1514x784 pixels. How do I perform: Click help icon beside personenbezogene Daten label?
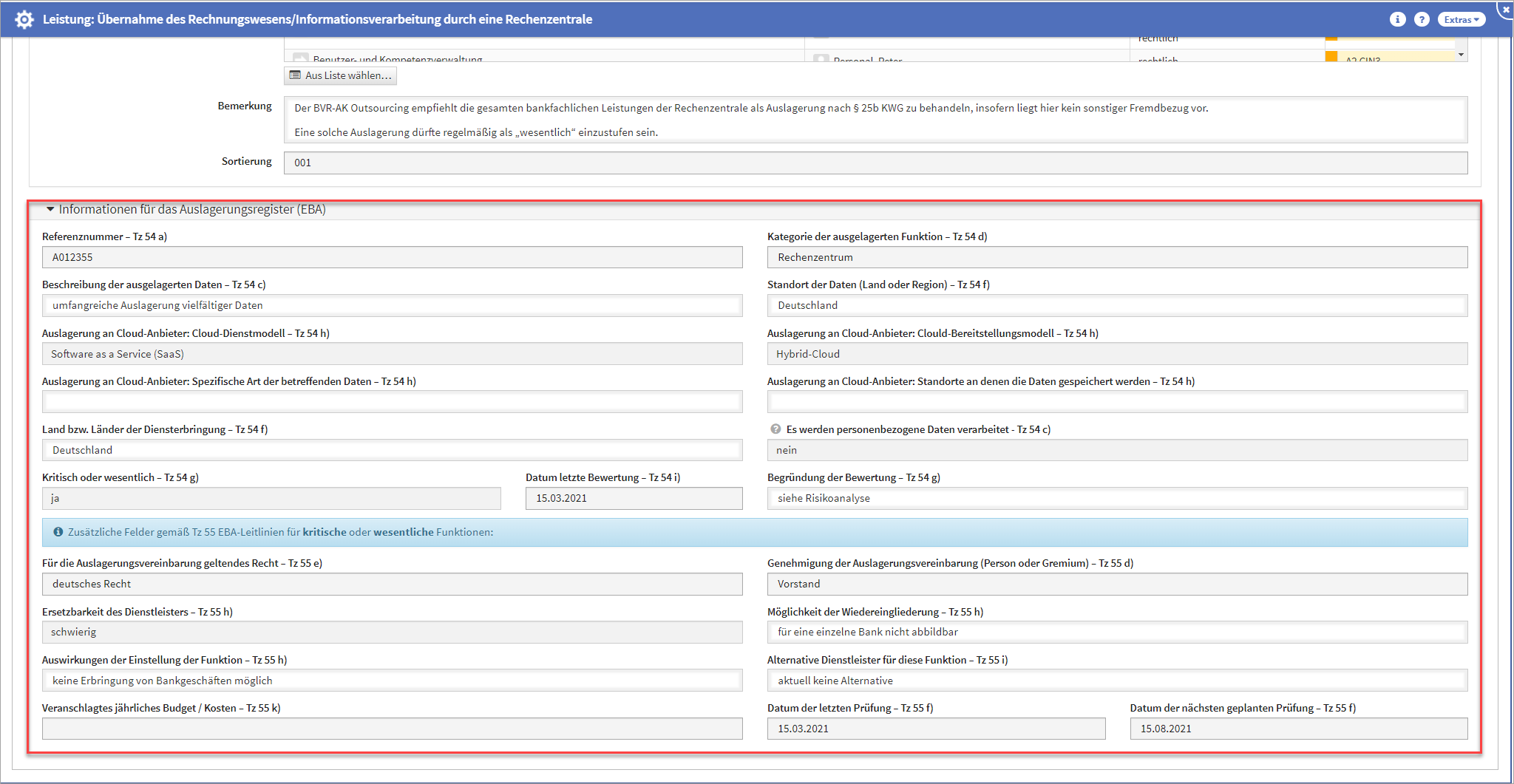pos(775,429)
